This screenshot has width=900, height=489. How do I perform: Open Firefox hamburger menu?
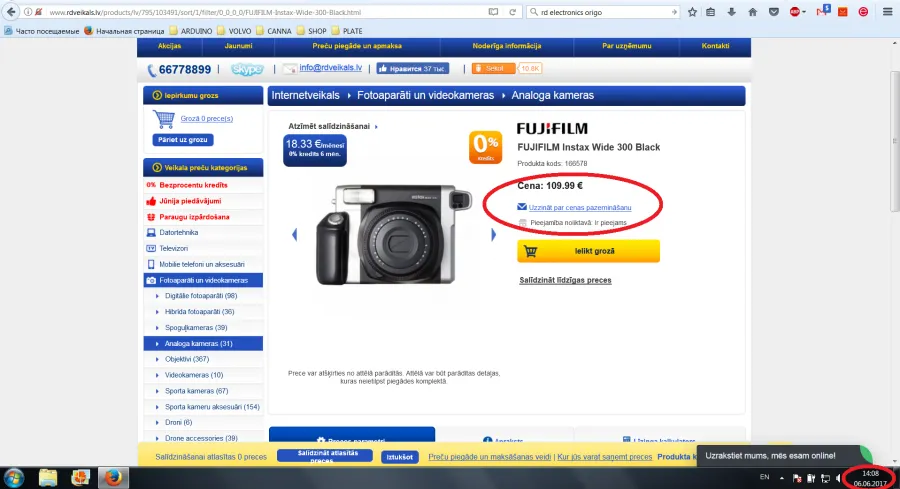coord(887,12)
